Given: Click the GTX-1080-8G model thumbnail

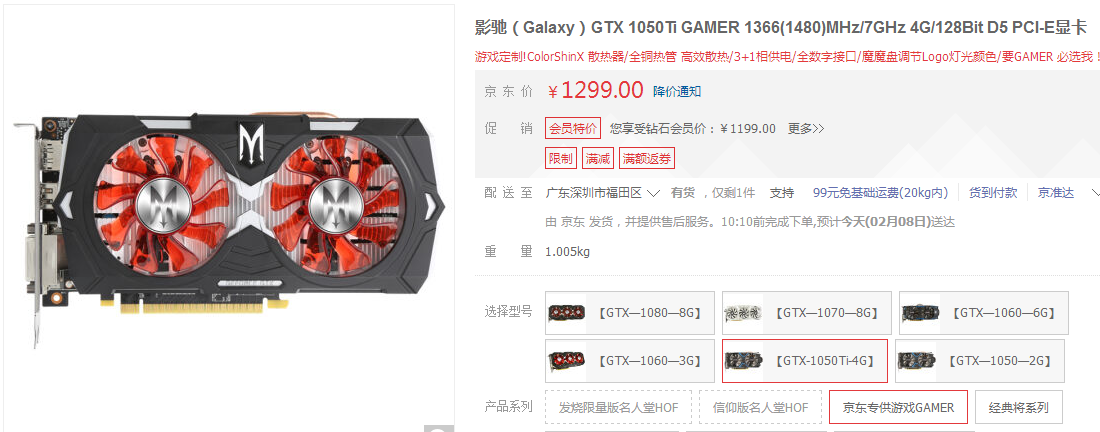Looking at the screenshot, I should [x=566, y=313].
